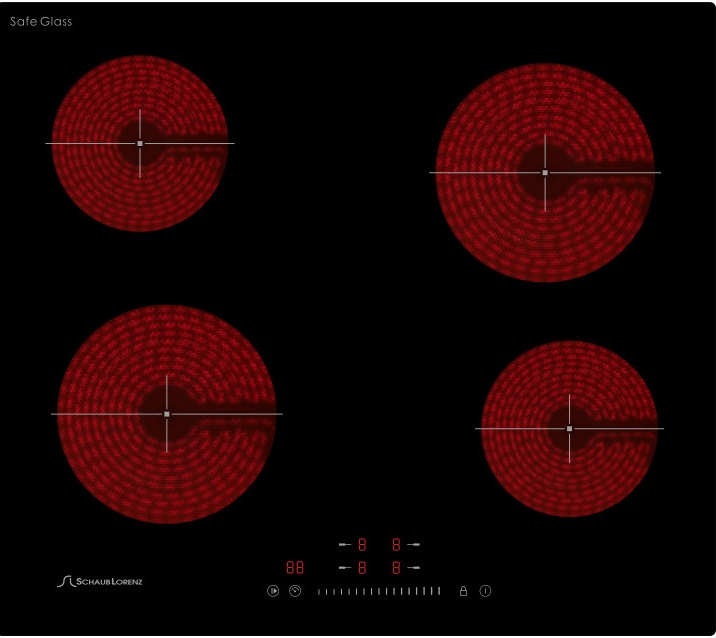
Task: Select the rear-right zone power digit
Action: tap(396, 544)
